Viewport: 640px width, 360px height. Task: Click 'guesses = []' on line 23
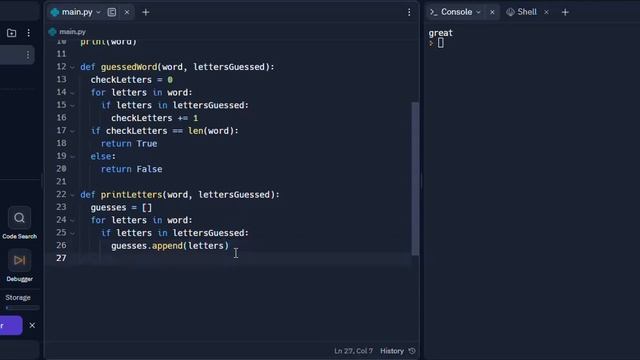121,207
